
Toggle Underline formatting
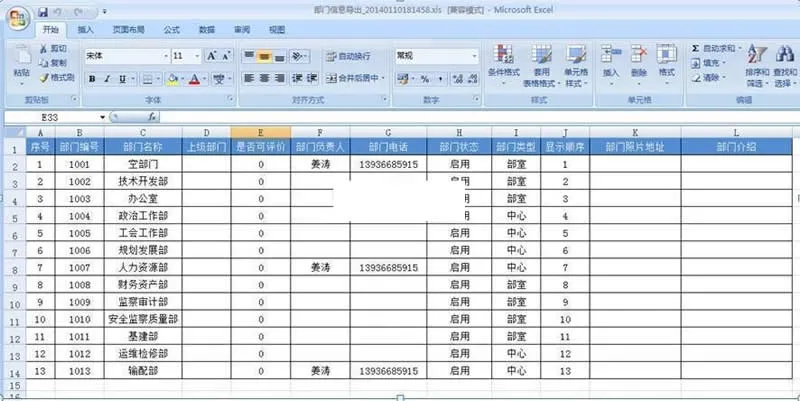tap(122, 79)
